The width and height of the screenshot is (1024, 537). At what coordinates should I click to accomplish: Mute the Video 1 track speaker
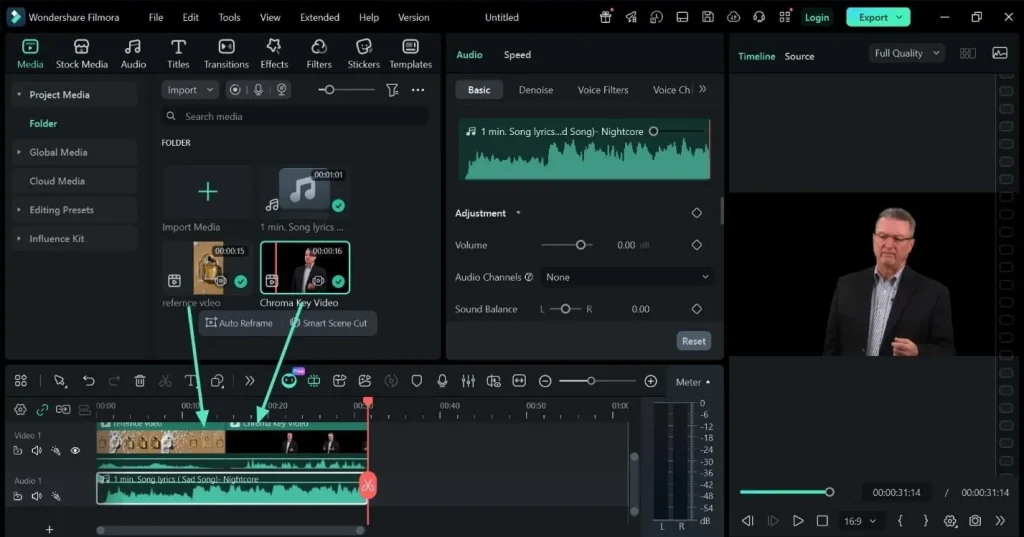pos(37,451)
